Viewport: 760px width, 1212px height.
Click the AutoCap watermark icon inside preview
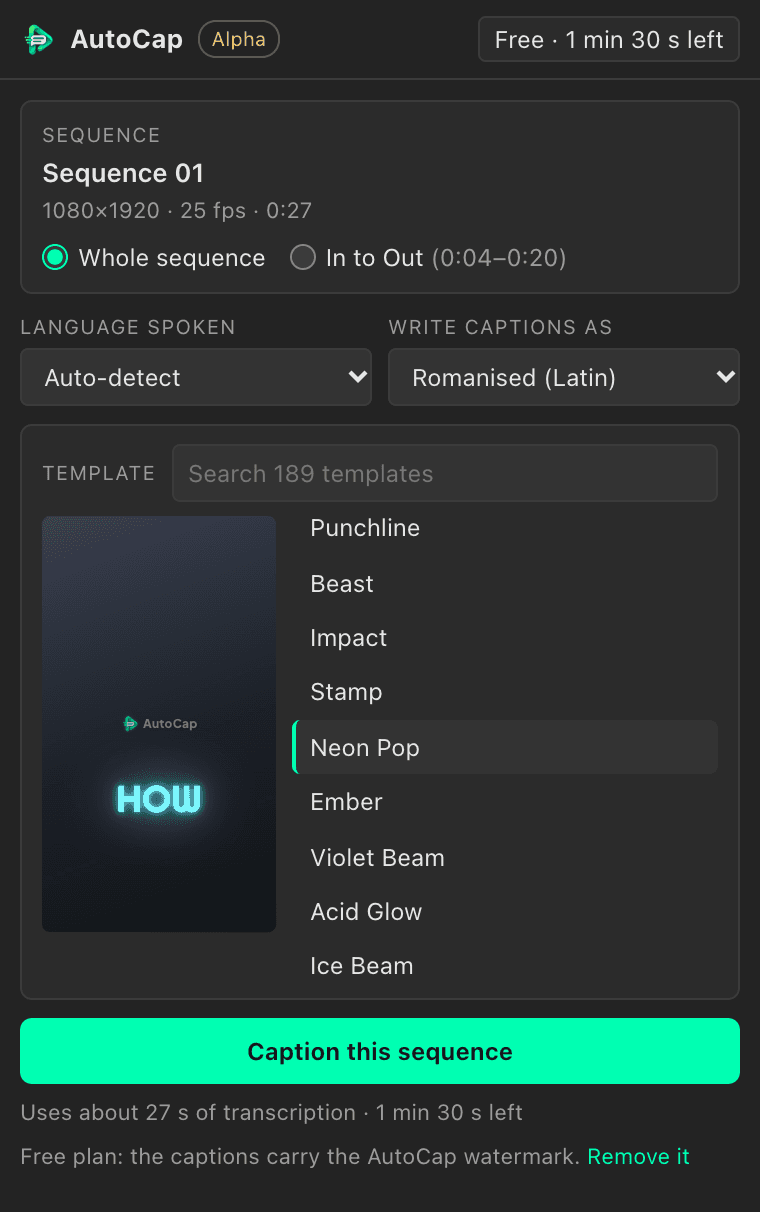click(130, 723)
